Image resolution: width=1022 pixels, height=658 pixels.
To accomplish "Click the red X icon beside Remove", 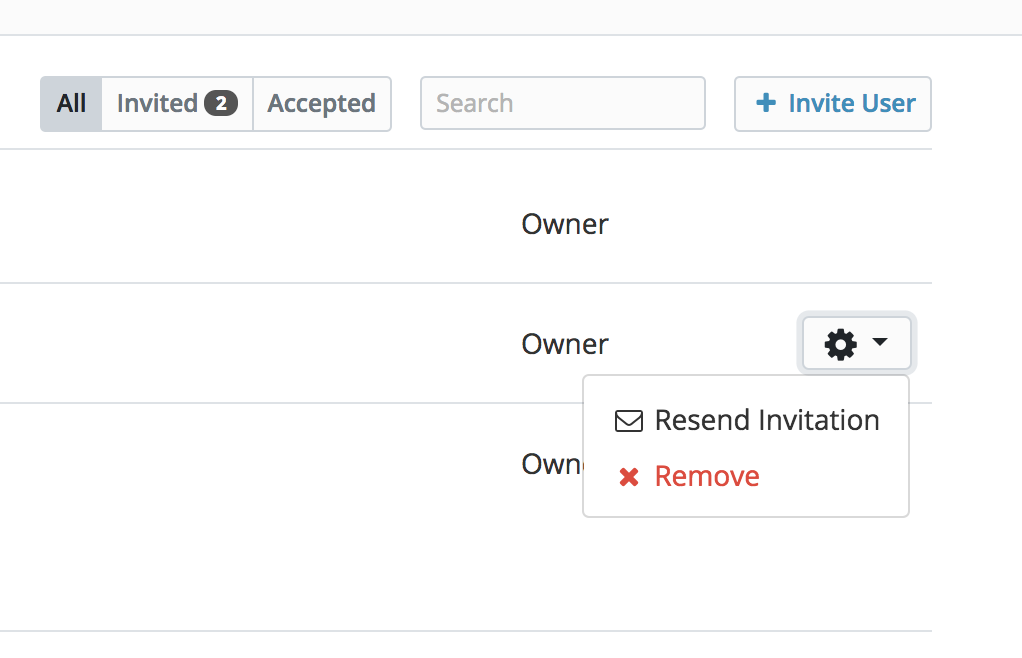I will point(629,477).
